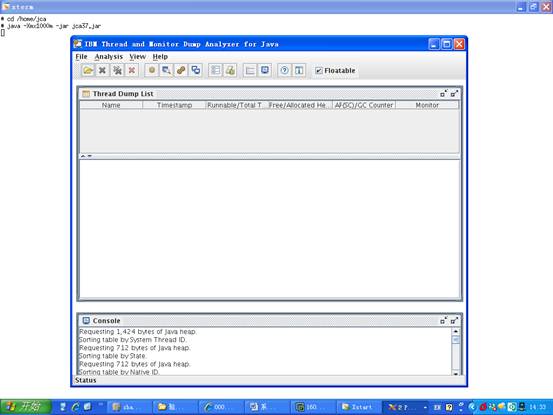Screen dimensions: 553x415
Task: Click the Console panel title icon
Action: 86,321
